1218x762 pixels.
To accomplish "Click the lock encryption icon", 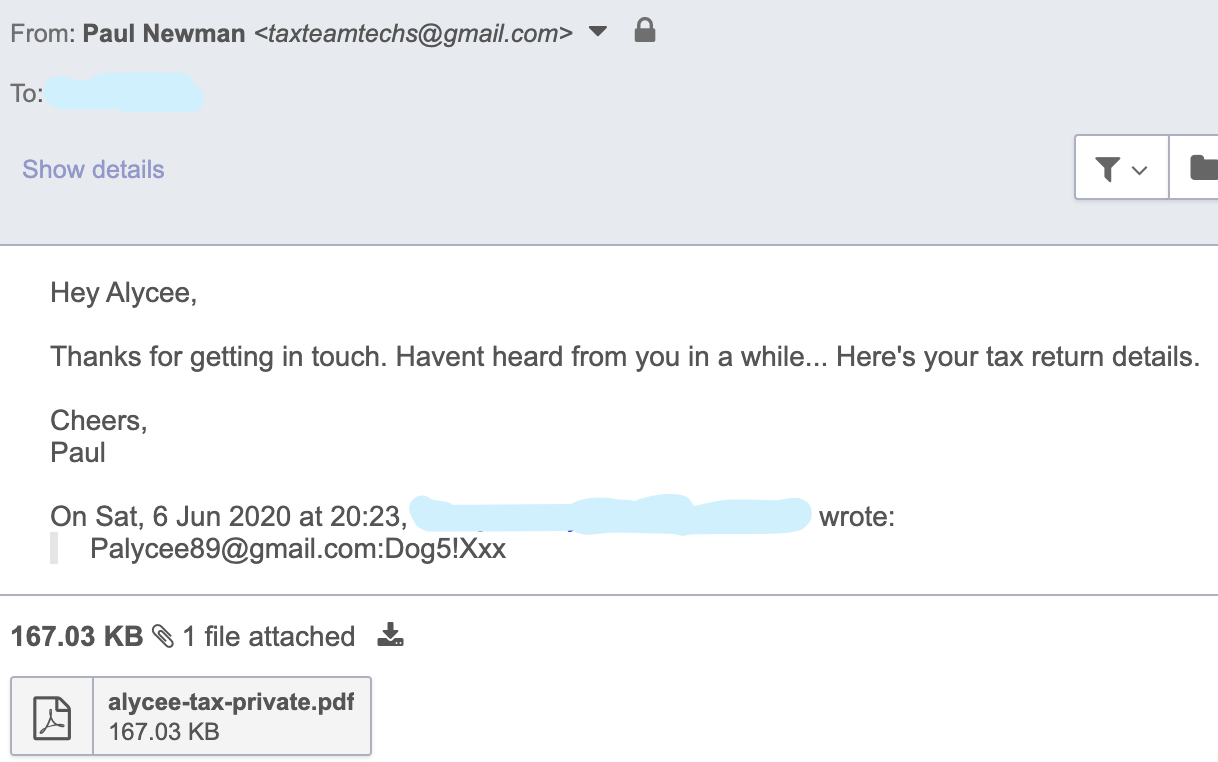I will coord(645,32).
